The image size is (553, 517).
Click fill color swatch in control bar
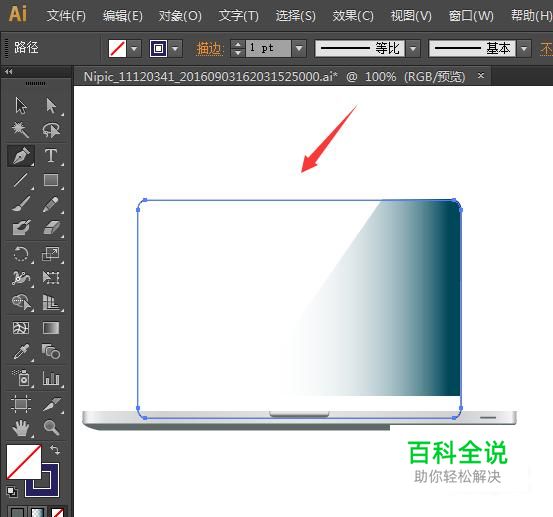click(117, 48)
